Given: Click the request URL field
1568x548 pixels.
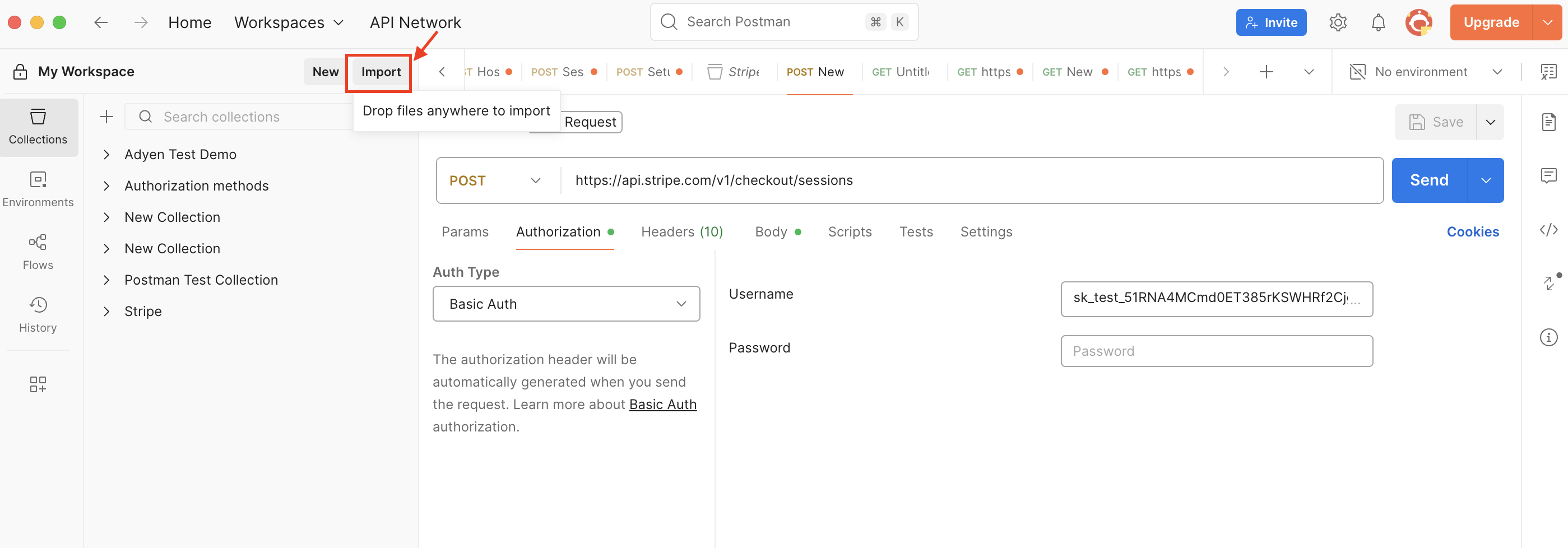Looking at the screenshot, I should point(972,180).
